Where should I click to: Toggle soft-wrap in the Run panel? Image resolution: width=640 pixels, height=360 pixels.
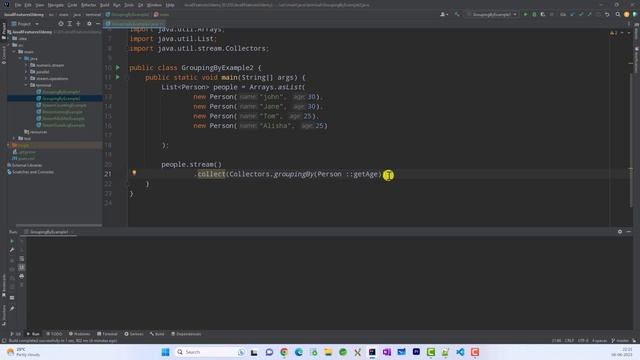[22, 259]
